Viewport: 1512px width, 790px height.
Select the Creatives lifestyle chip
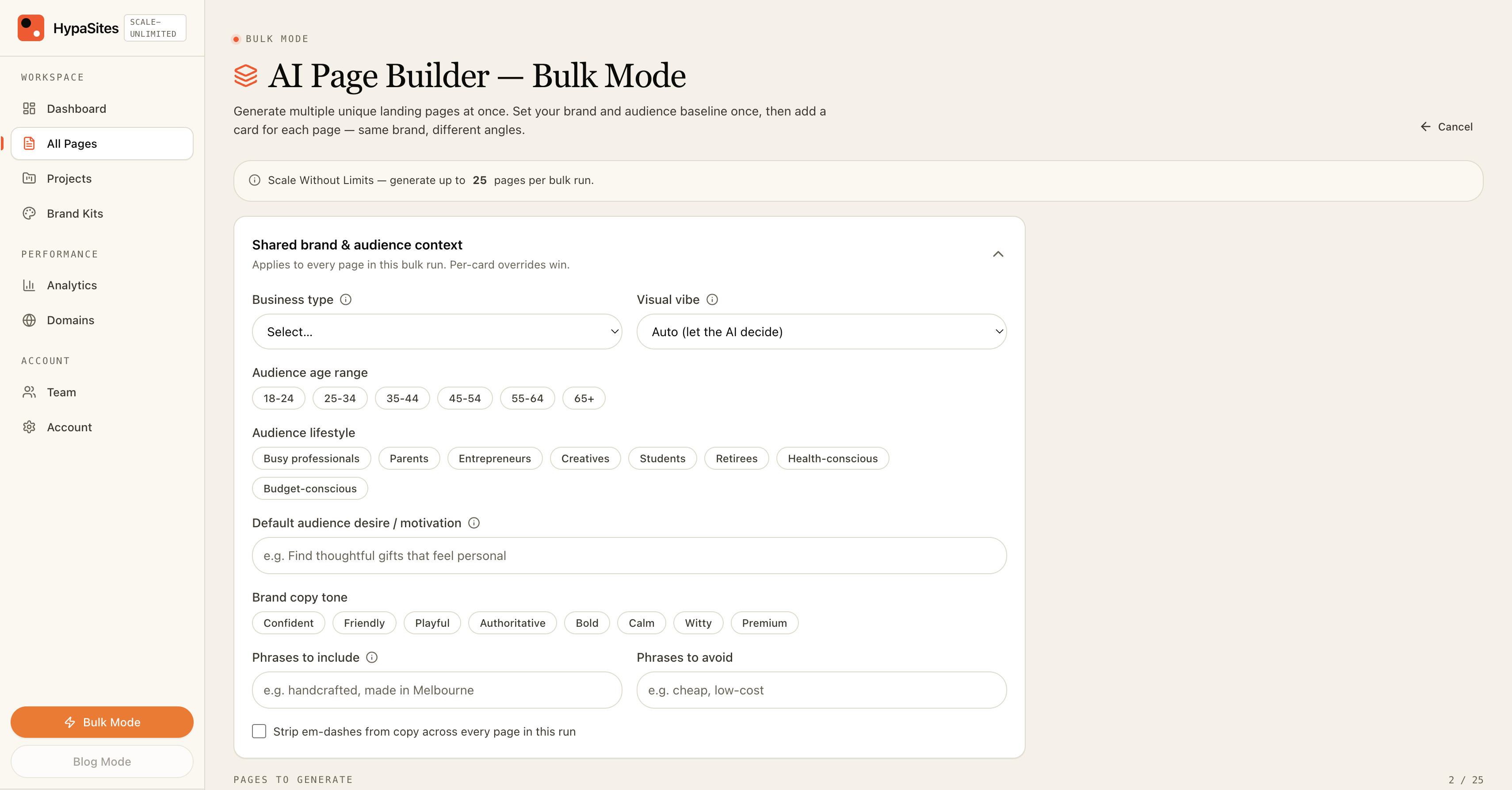(x=584, y=458)
